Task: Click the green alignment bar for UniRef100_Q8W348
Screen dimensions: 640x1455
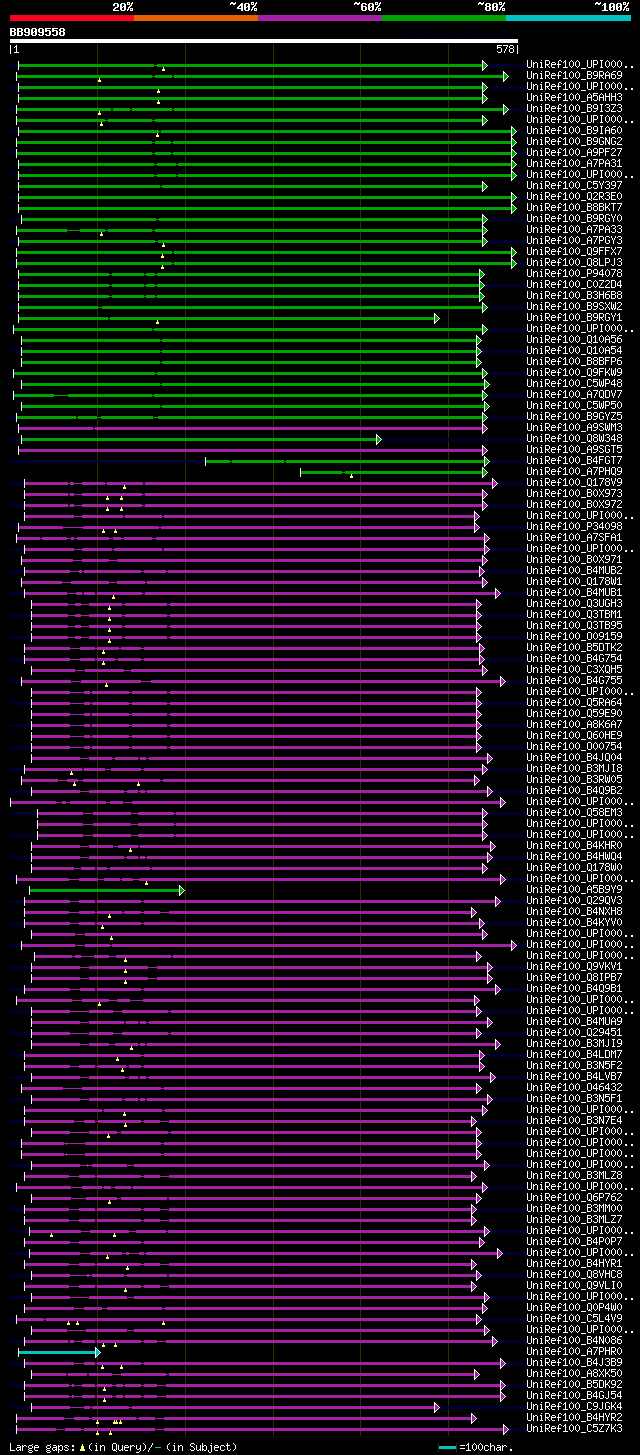Action: pyautogui.click(x=201, y=439)
